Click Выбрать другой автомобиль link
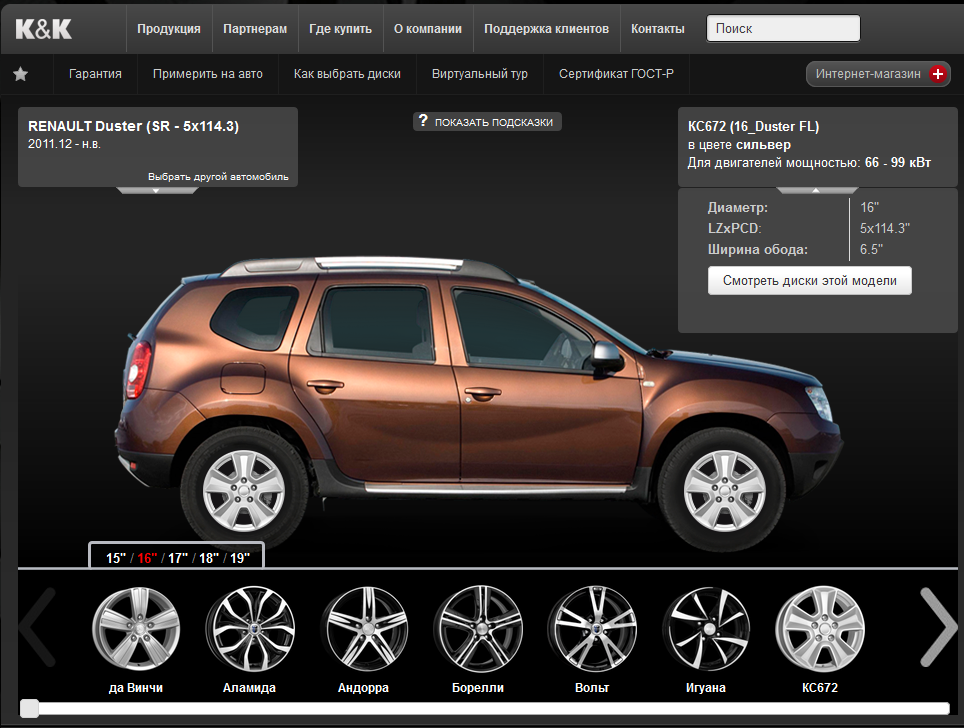This screenshot has width=964, height=728. [218, 177]
